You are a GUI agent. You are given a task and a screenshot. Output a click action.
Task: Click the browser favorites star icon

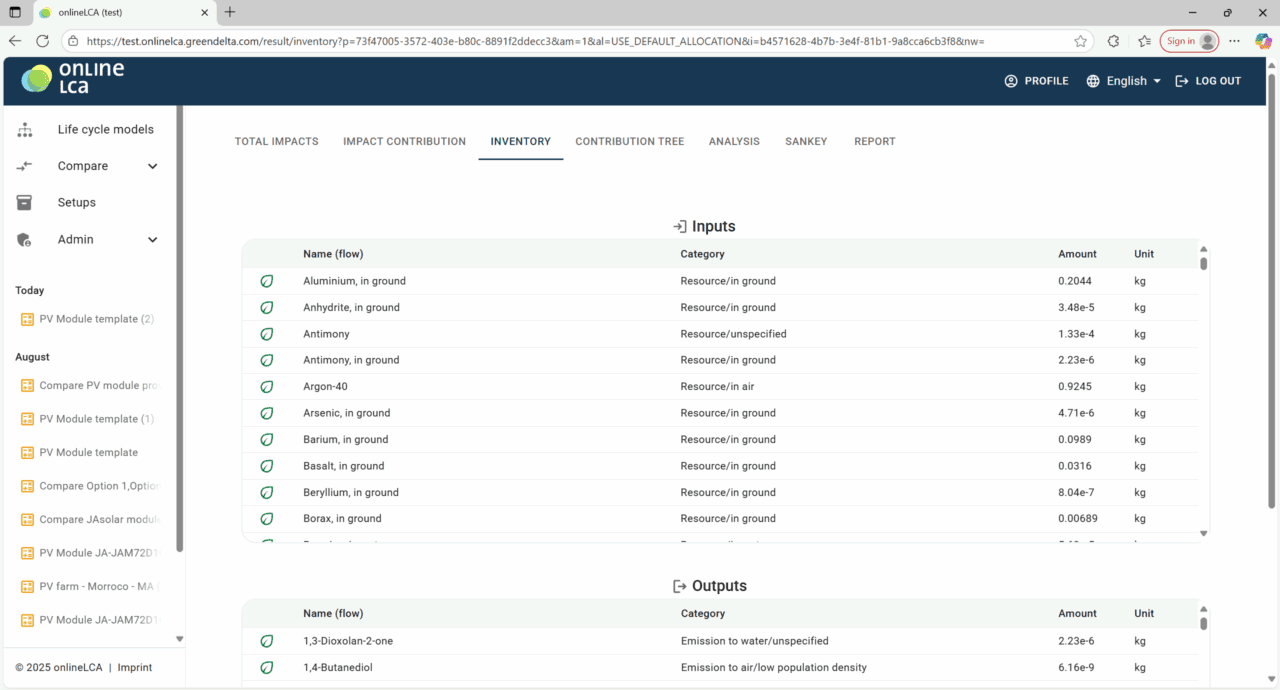tap(1080, 41)
